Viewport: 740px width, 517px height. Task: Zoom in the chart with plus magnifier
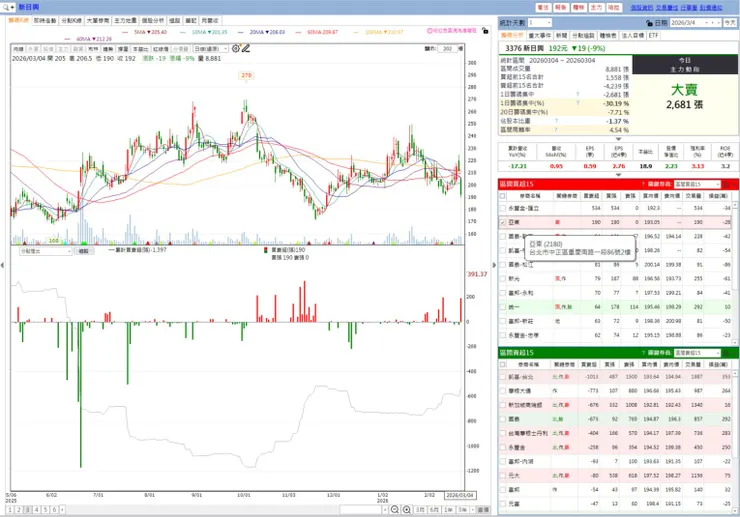[406, 509]
